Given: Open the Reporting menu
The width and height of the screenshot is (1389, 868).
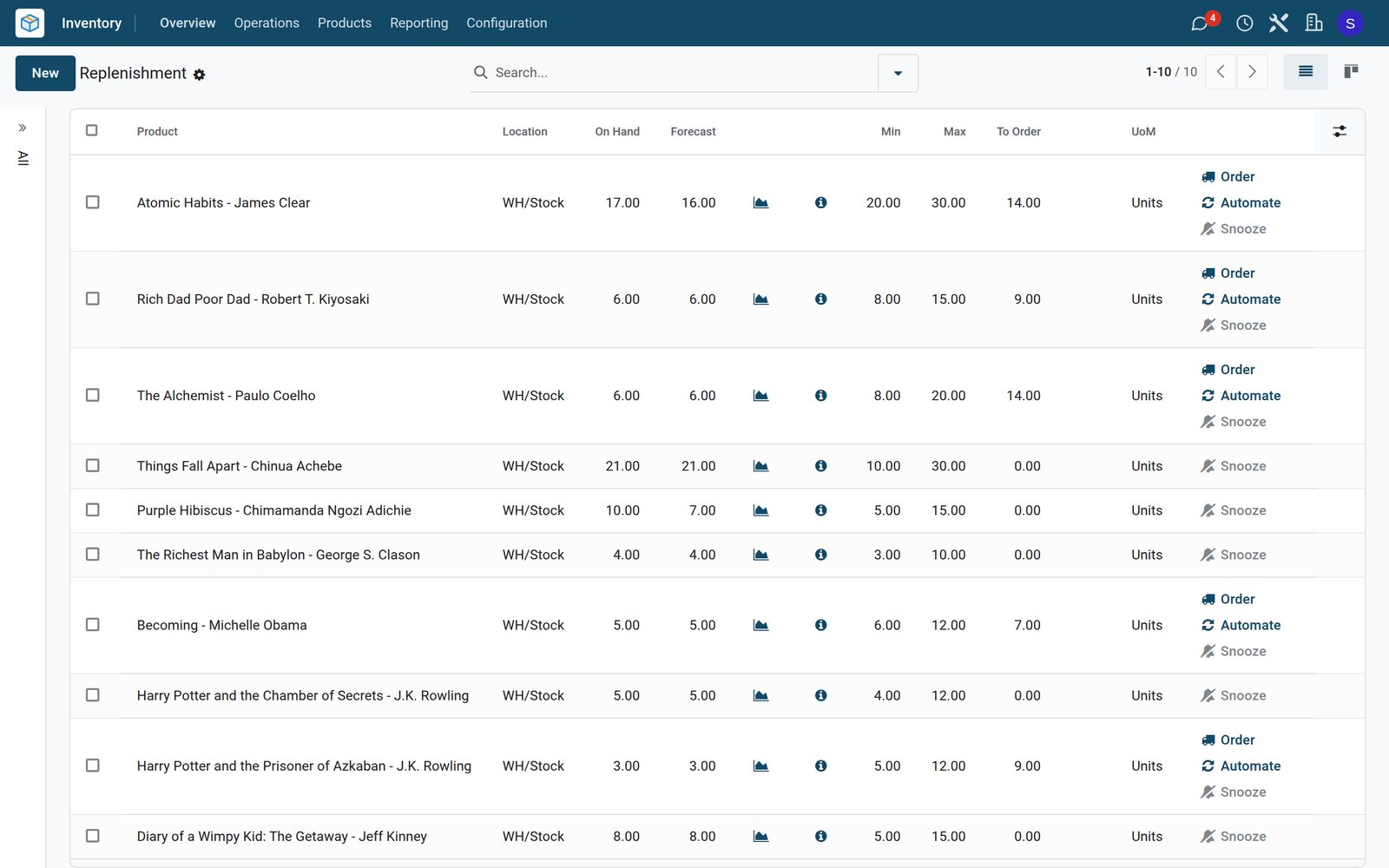Looking at the screenshot, I should click(419, 23).
